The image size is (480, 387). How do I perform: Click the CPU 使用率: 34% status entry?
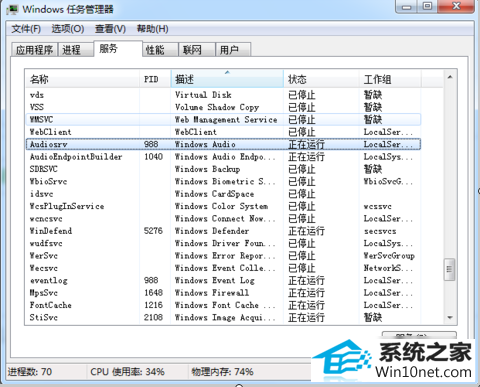pyautogui.click(x=127, y=372)
